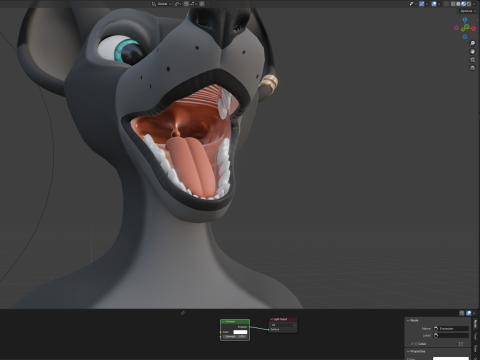Screen dimensions: 480x360
Task: Enable the Color subpanel checkbox
Action: click(x=415, y=344)
